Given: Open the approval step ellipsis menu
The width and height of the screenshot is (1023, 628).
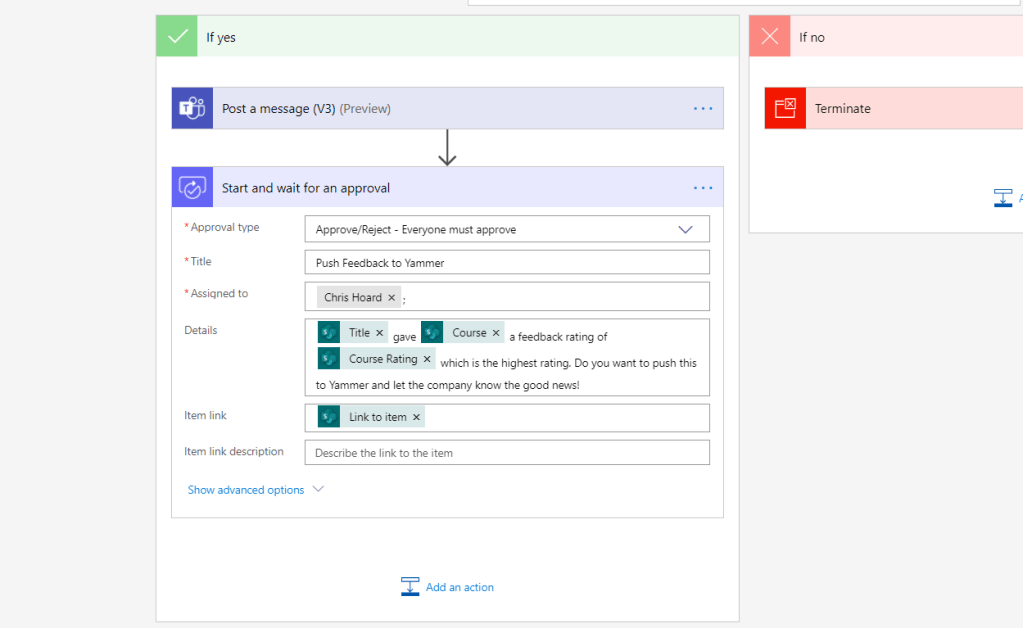Looking at the screenshot, I should click(x=703, y=188).
